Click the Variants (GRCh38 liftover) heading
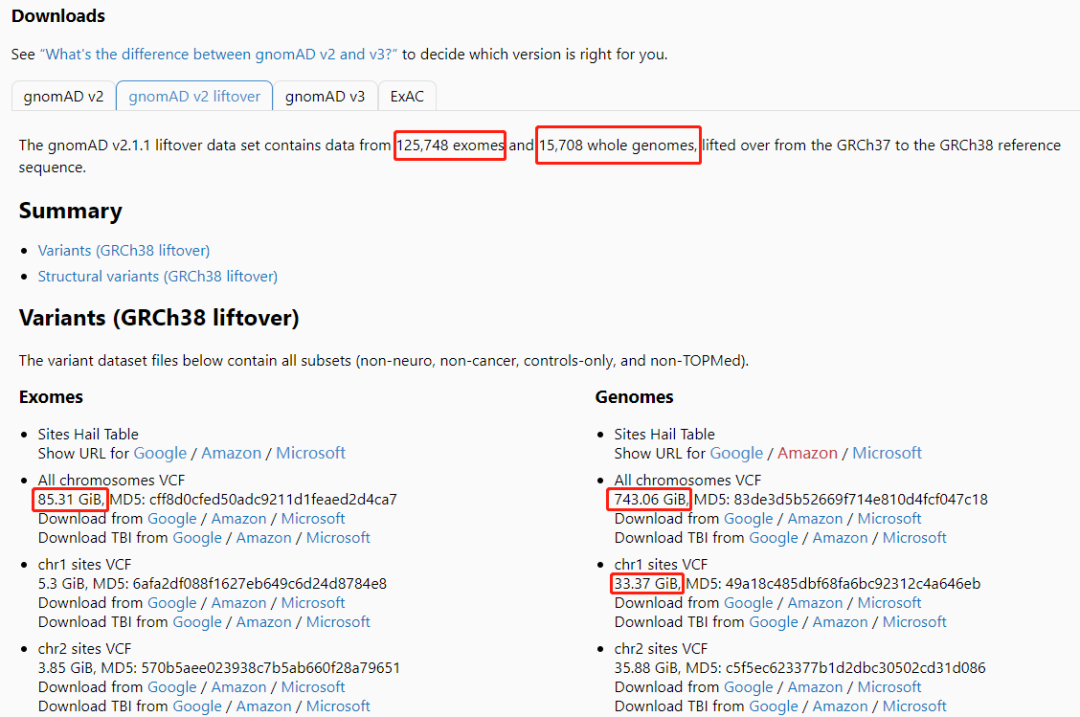 [159, 318]
